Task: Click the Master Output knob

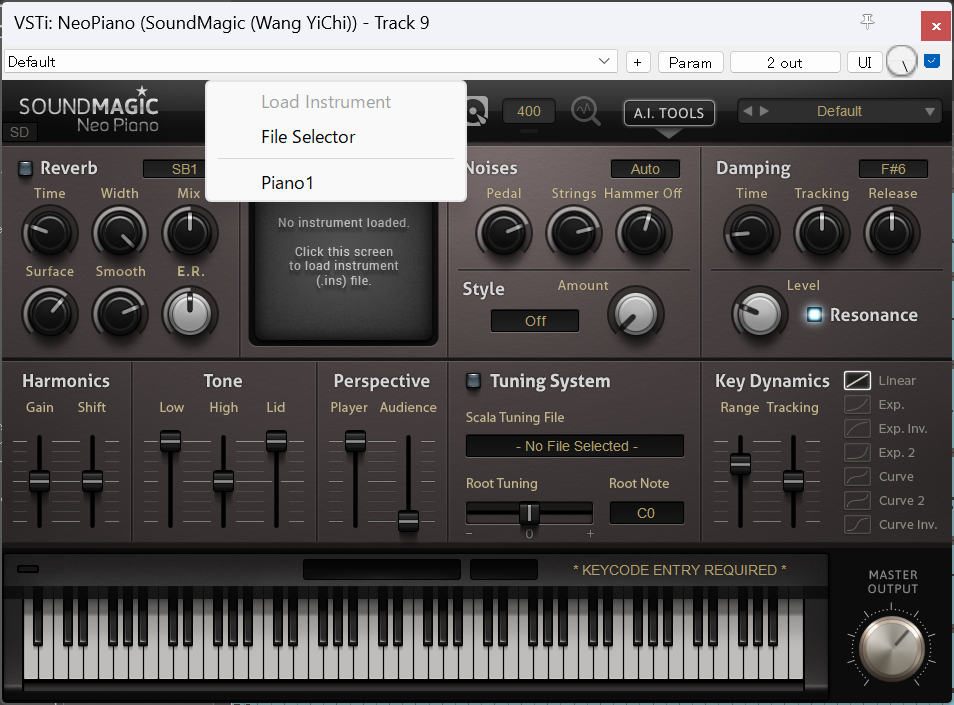Action: 892,648
